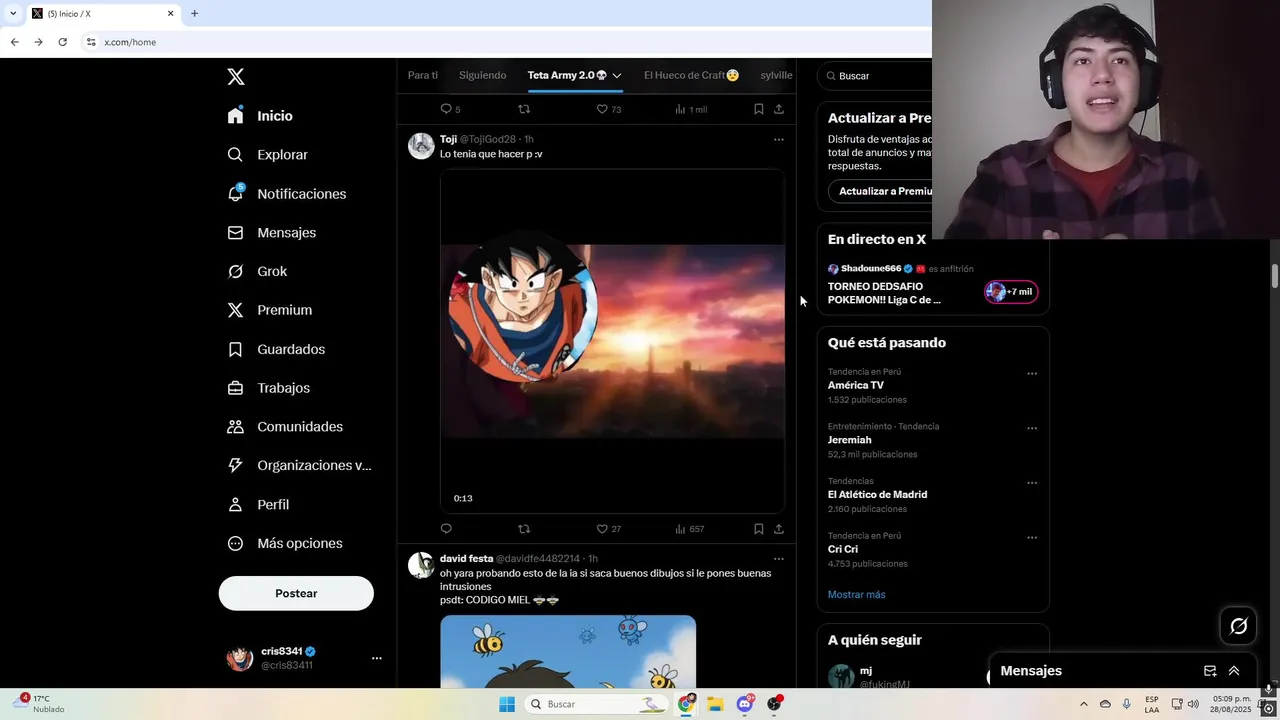Viewport: 1280px width, 720px height.
Task: Open the cris8341 account menu dots
Action: (x=377, y=658)
